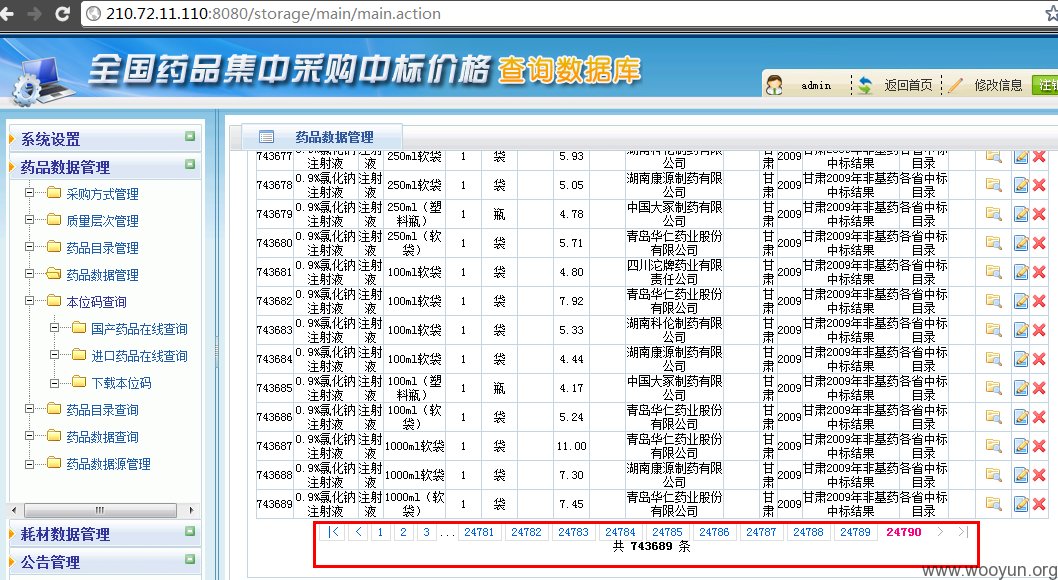Delete record 743684 red X icon
The height and width of the screenshot is (580, 1058).
point(1039,359)
